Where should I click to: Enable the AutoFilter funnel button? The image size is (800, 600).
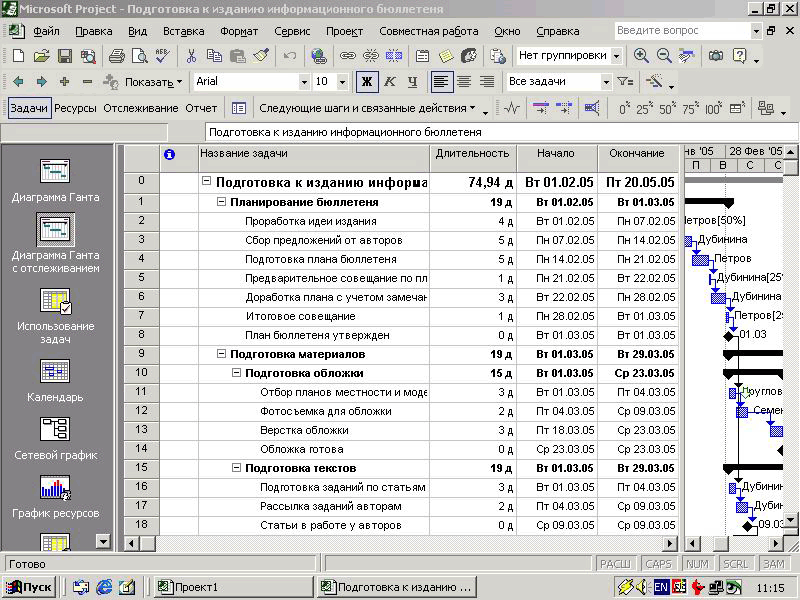626,82
